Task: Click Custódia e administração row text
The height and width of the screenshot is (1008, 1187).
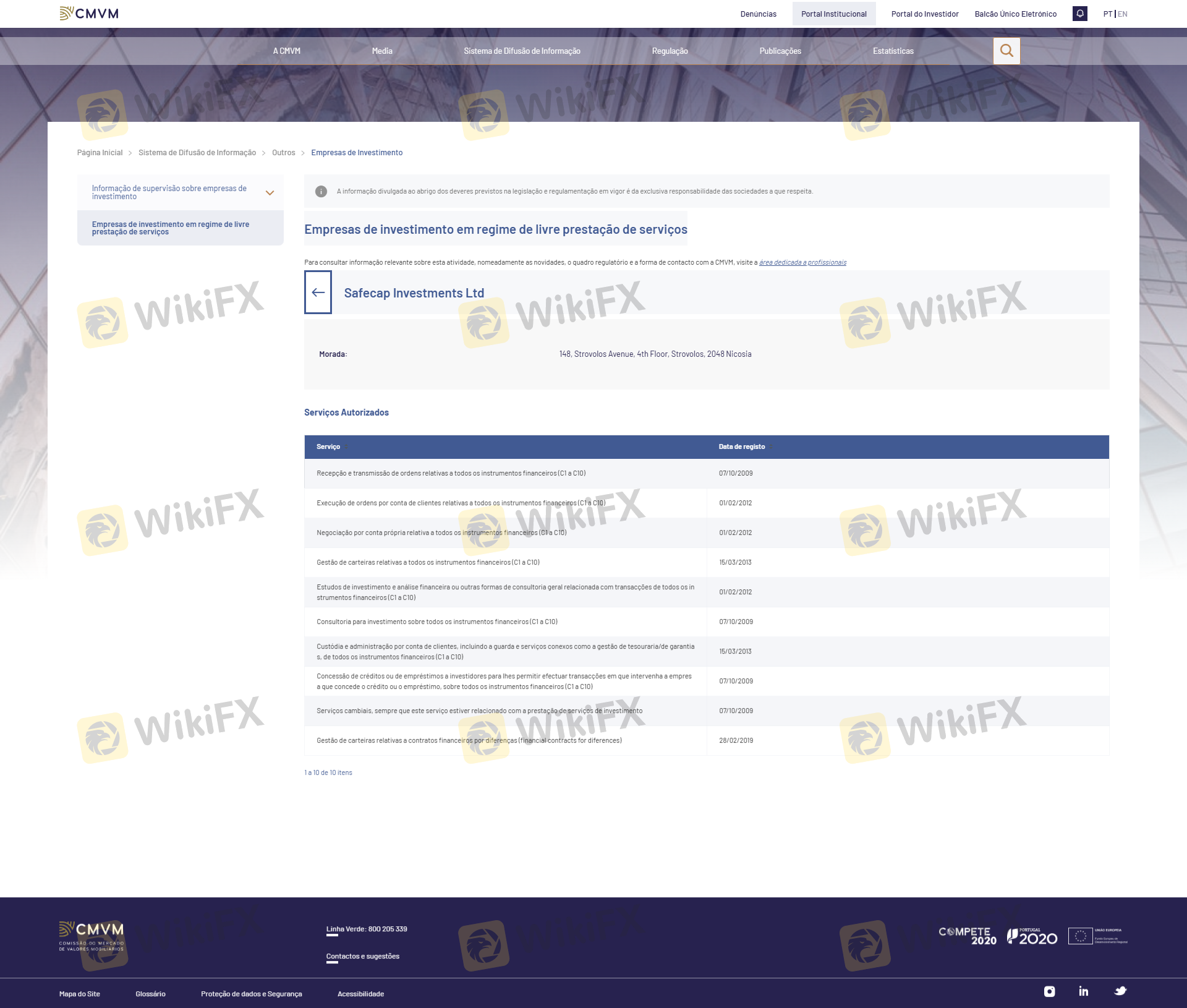Action: point(506,652)
